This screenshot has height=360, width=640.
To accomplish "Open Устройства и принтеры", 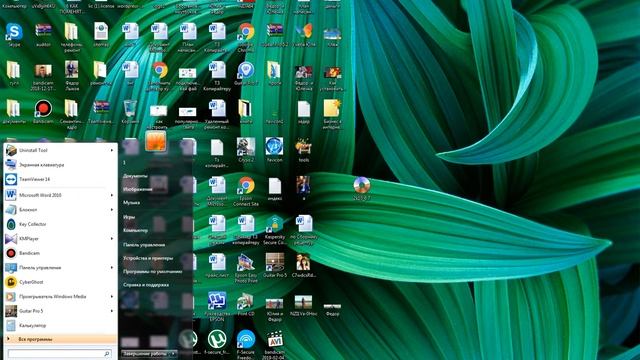I will pos(148,258).
